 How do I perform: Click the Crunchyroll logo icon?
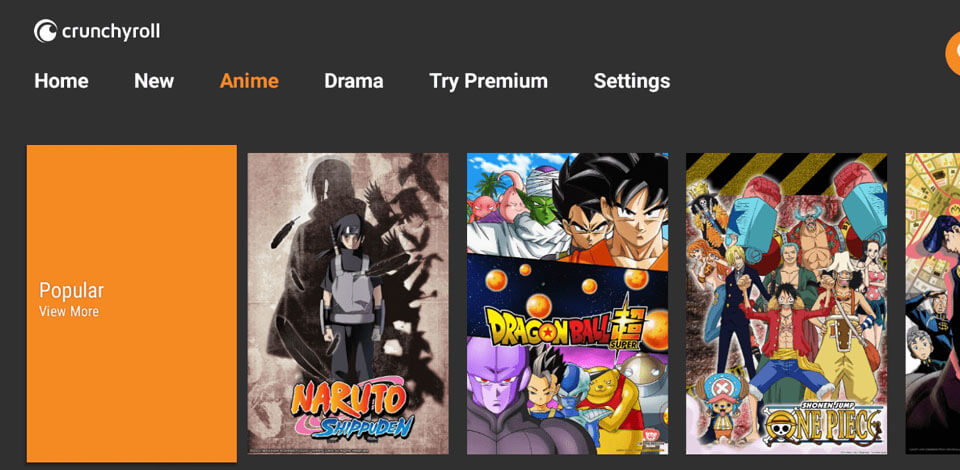point(45,31)
